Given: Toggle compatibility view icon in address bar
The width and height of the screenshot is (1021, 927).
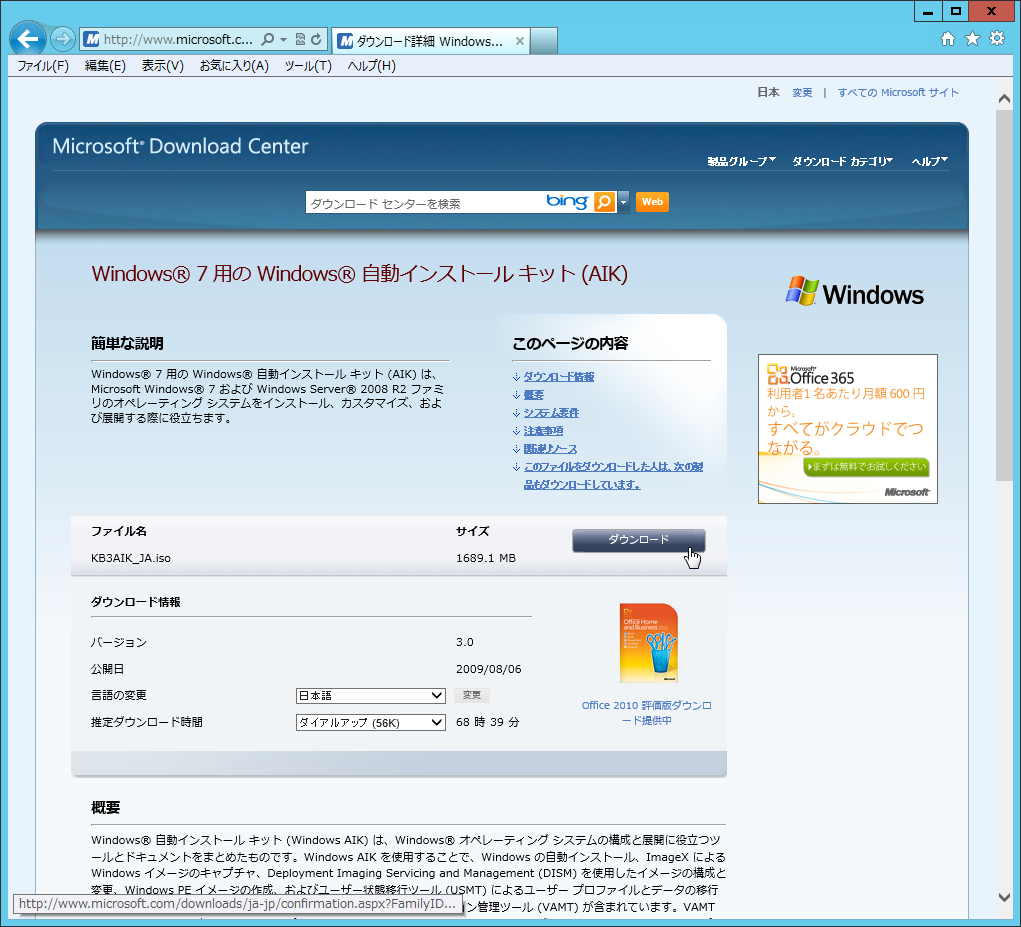Looking at the screenshot, I should coord(300,39).
